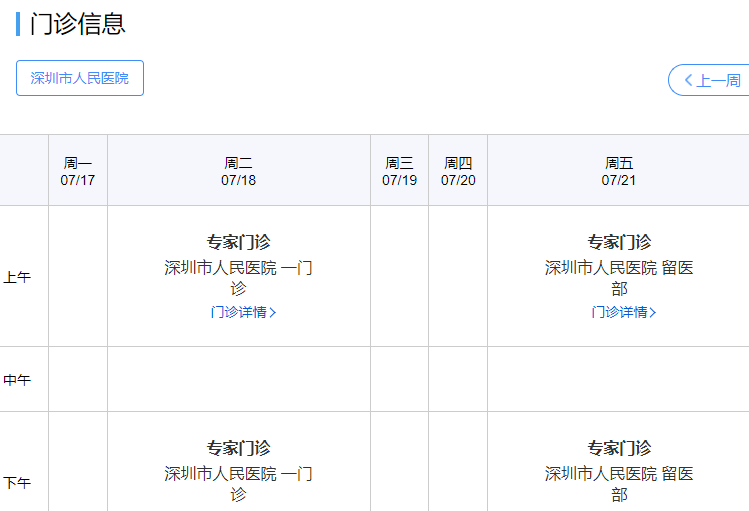749x511 pixels.
Task: Open 门诊详情 for Friday morning clinic
Action: click(618, 312)
